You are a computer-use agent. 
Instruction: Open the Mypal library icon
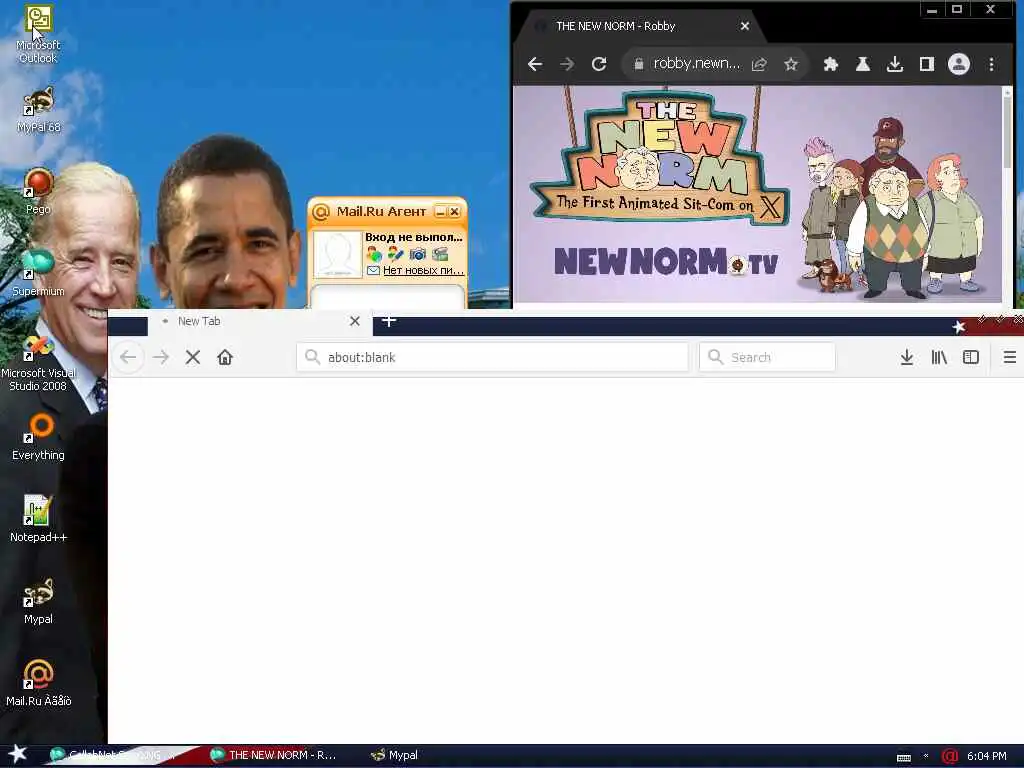point(939,357)
